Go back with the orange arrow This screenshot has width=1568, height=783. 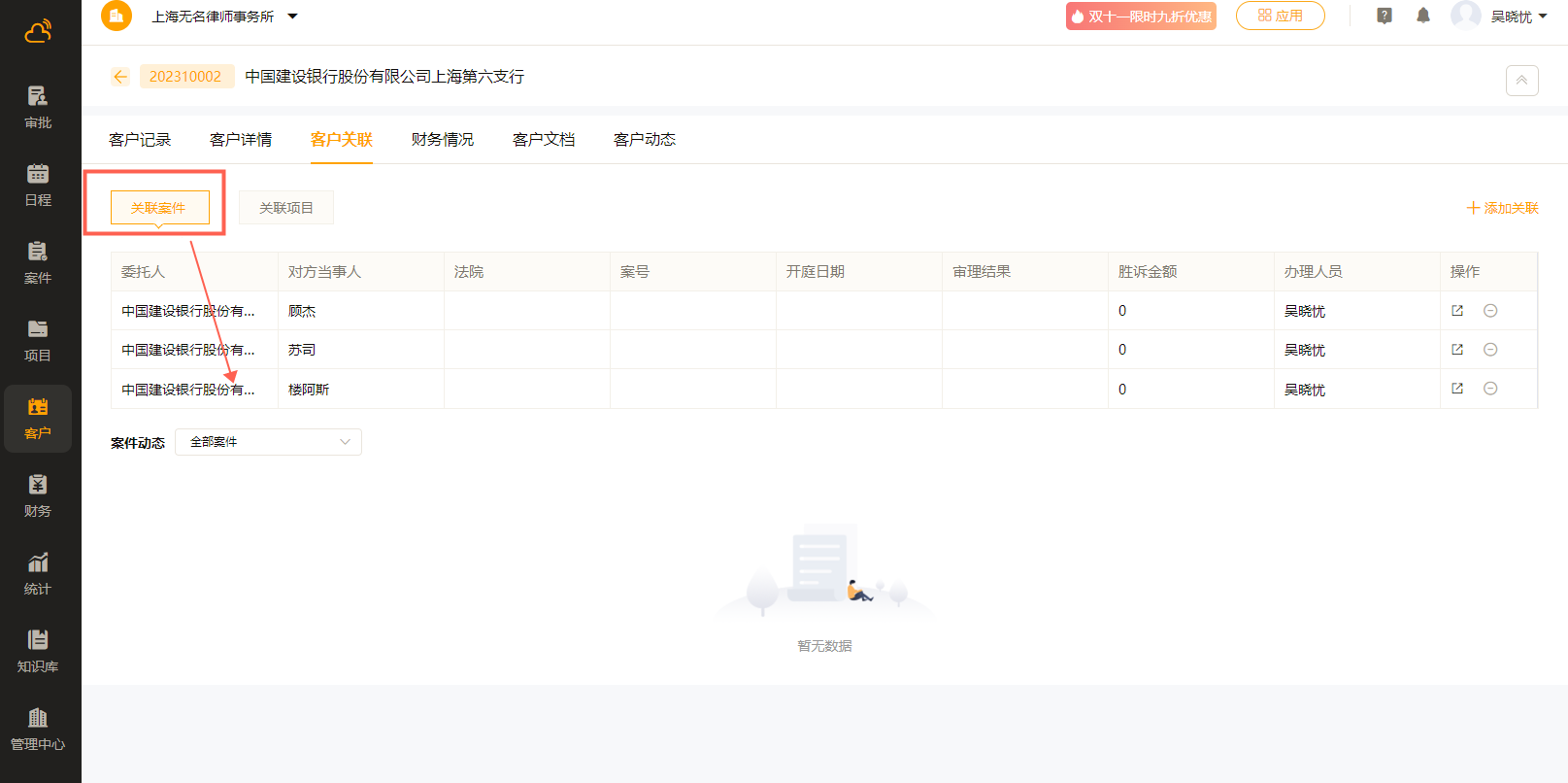[120, 77]
